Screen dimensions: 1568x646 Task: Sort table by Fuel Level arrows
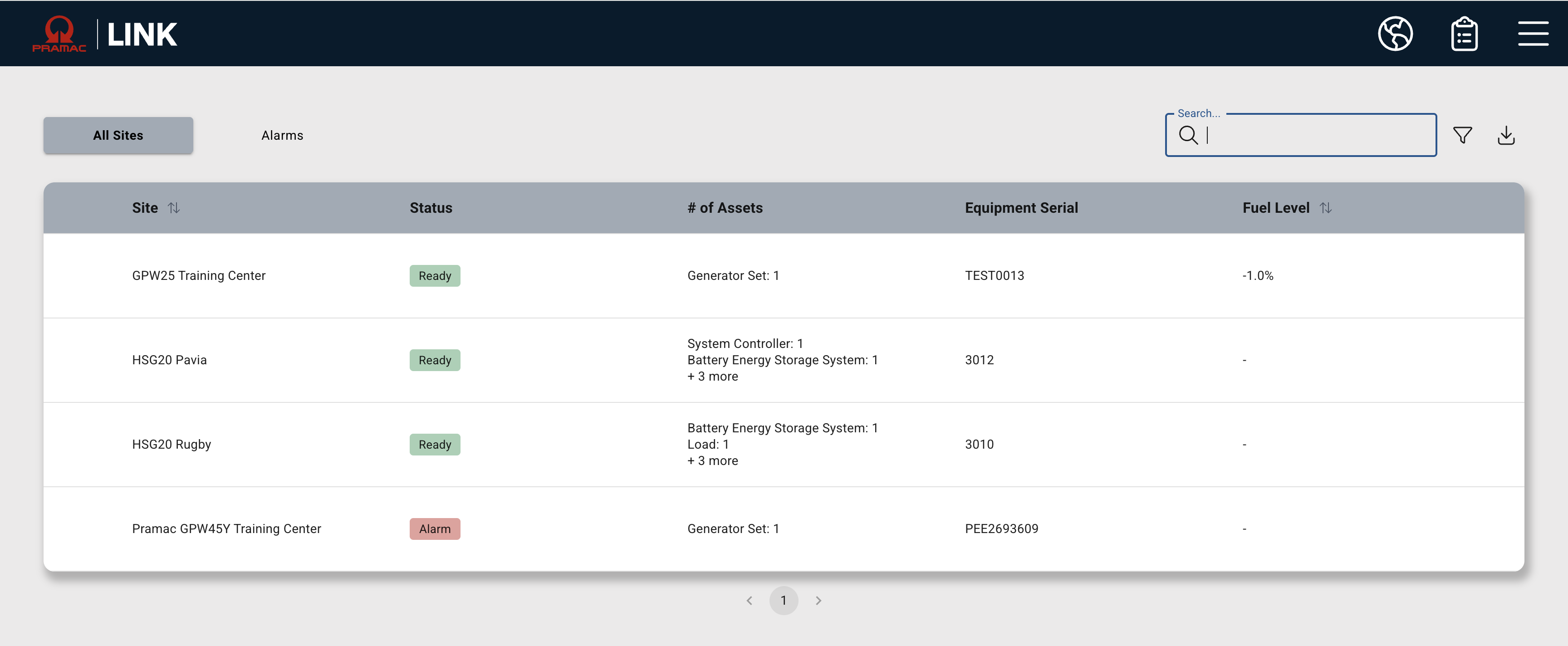1326,208
